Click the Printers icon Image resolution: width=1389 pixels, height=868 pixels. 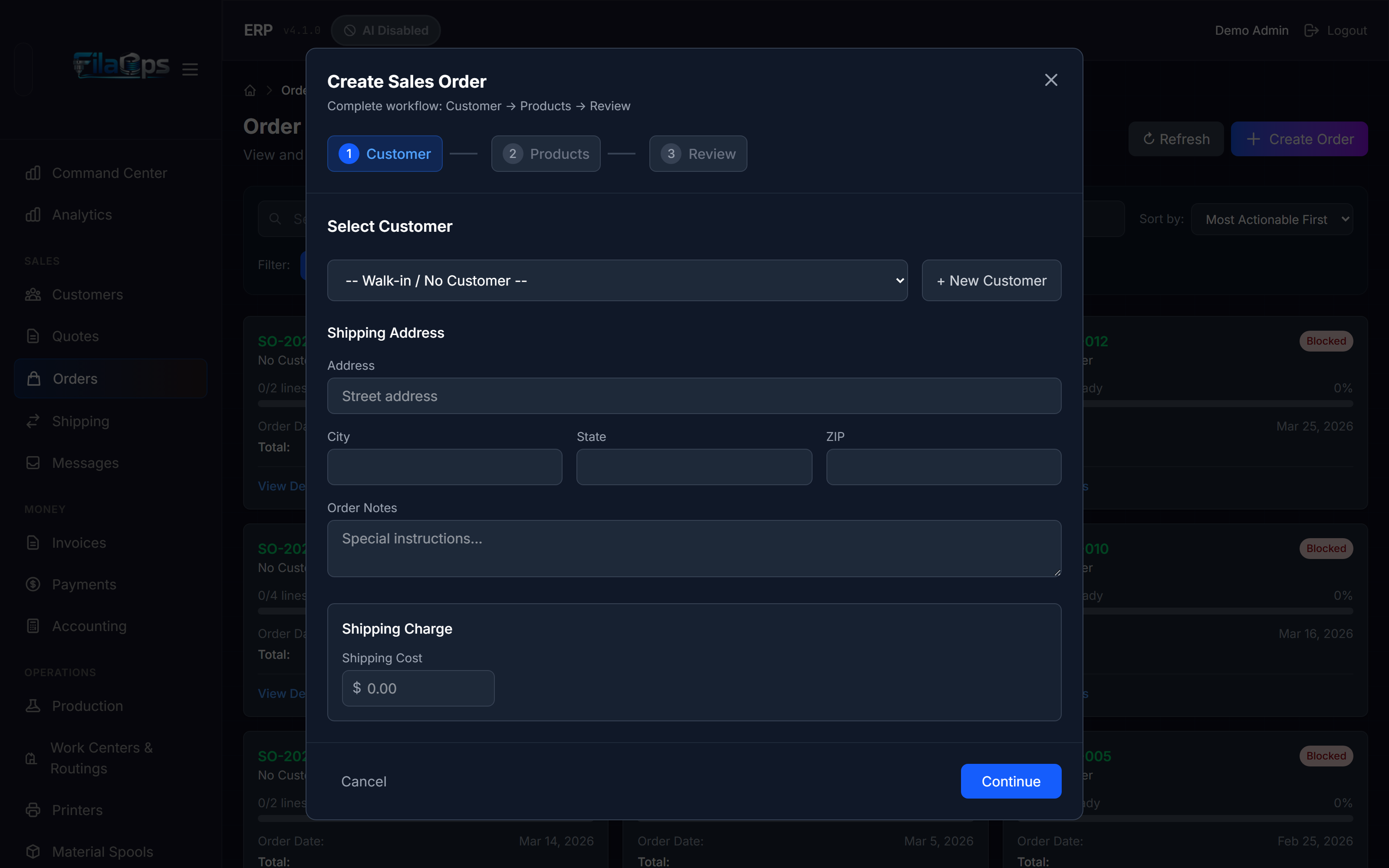click(33, 810)
